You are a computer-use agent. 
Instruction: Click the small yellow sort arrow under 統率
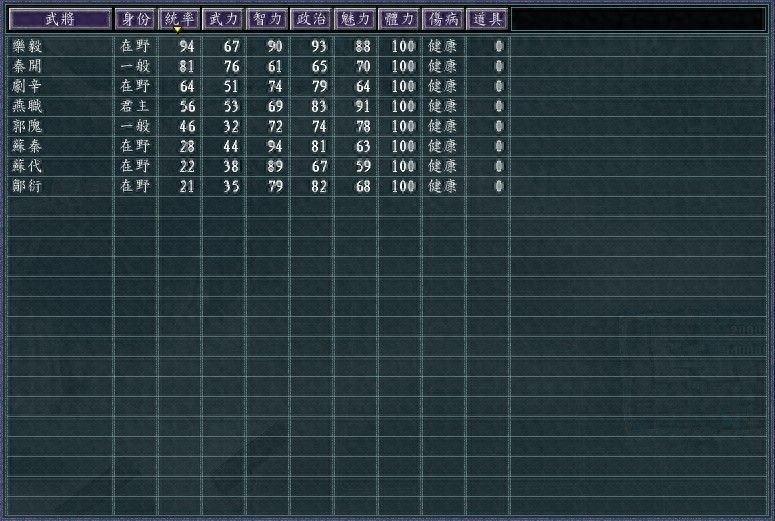[178, 30]
